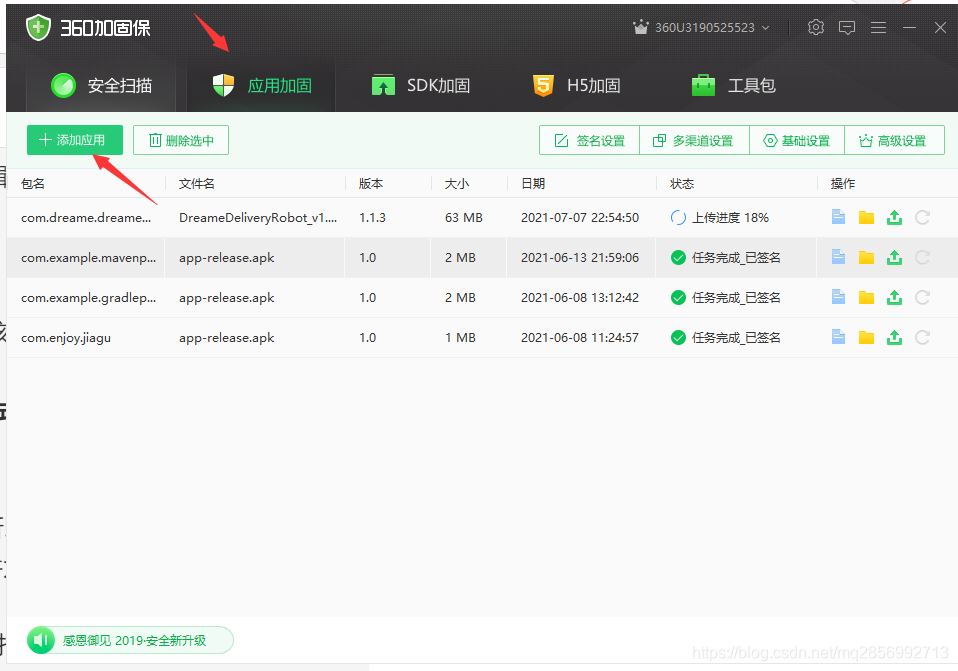
Task: Open the account dropdown 360U3190525523
Action: tap(701, 28)
